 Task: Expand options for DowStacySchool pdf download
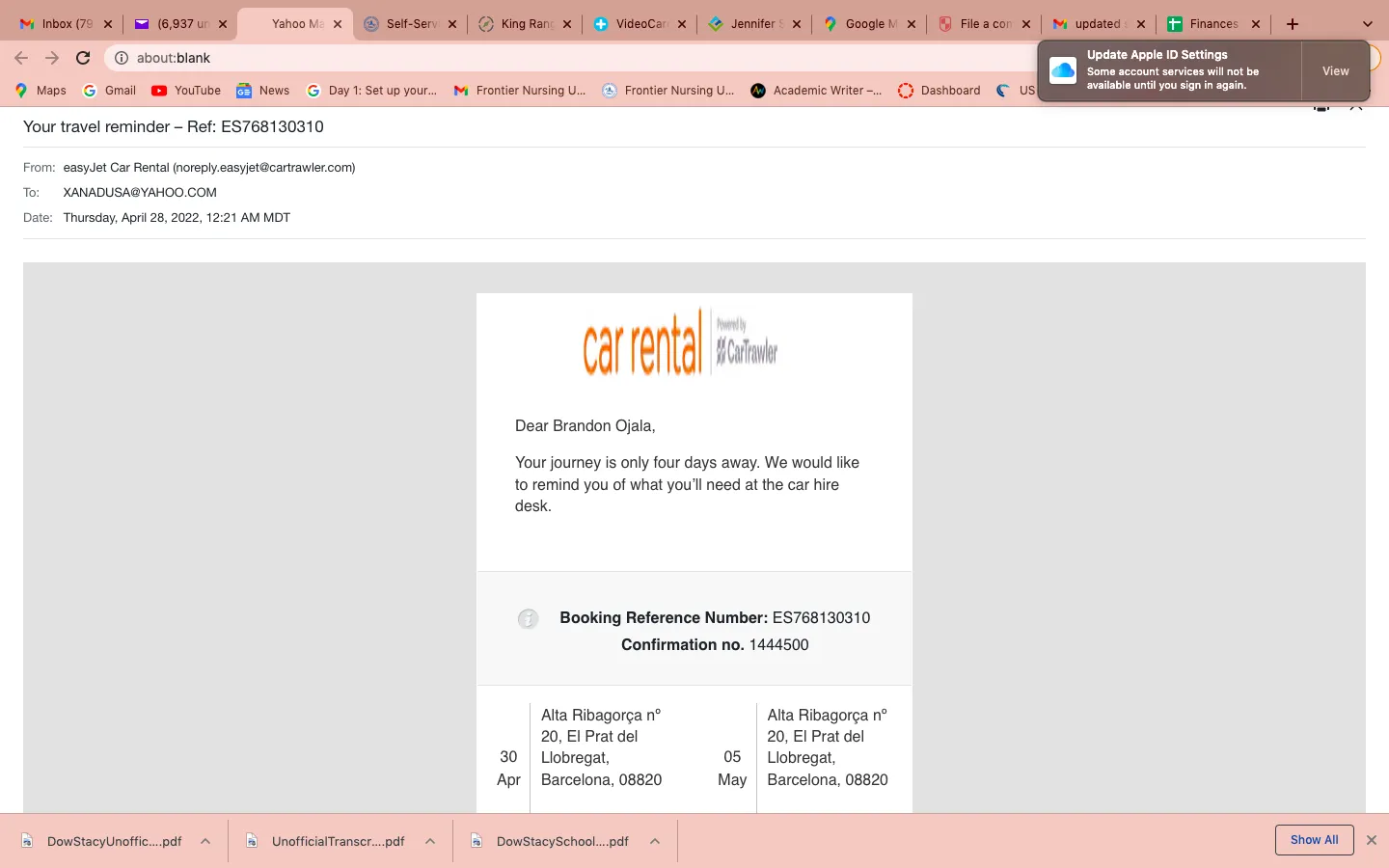click(x=655, y=841)
